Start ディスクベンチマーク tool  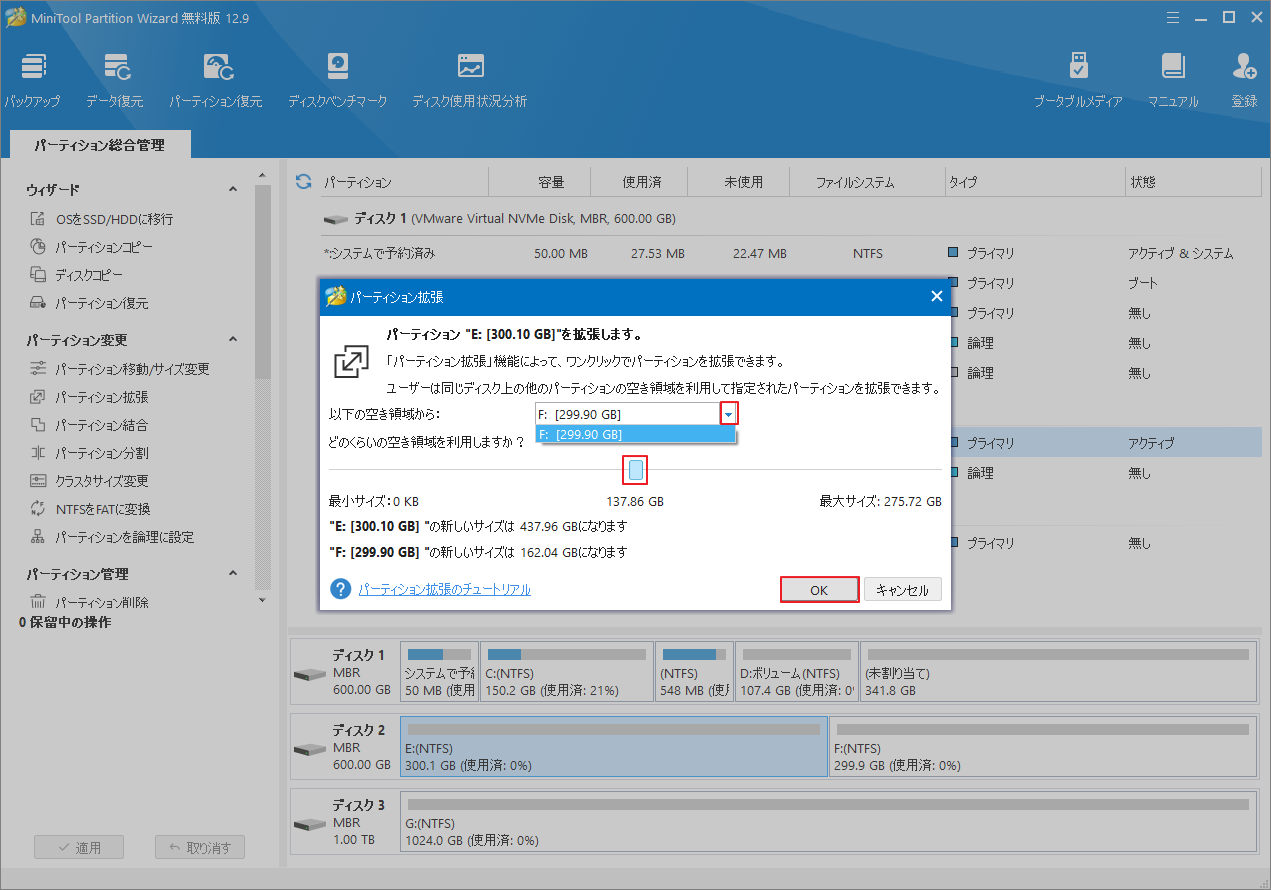(337, 80)
